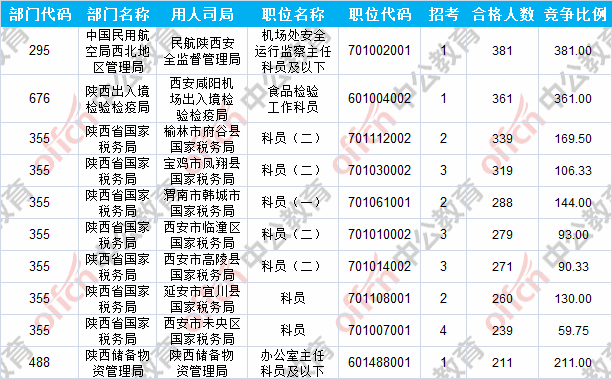Click cell 西安市未央区国家税务局
Image resolution: width=612 pixels, height=379 pixels.
click(202, 331)
